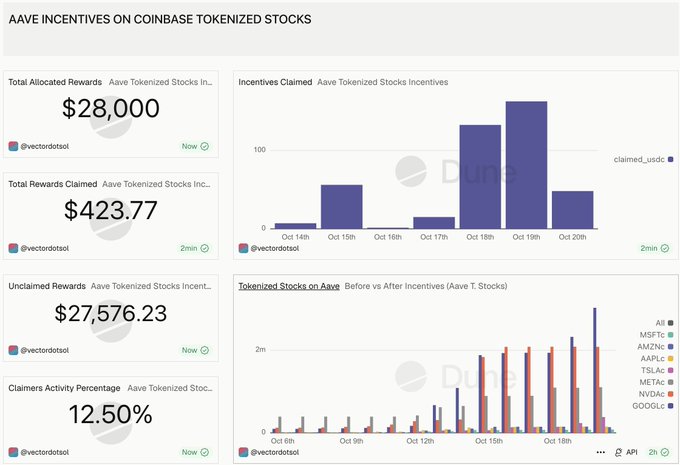Click the 2h refresh check icon on Tokenized Stocks chart
The image size is (680, 465).
(x=665, y=452)
